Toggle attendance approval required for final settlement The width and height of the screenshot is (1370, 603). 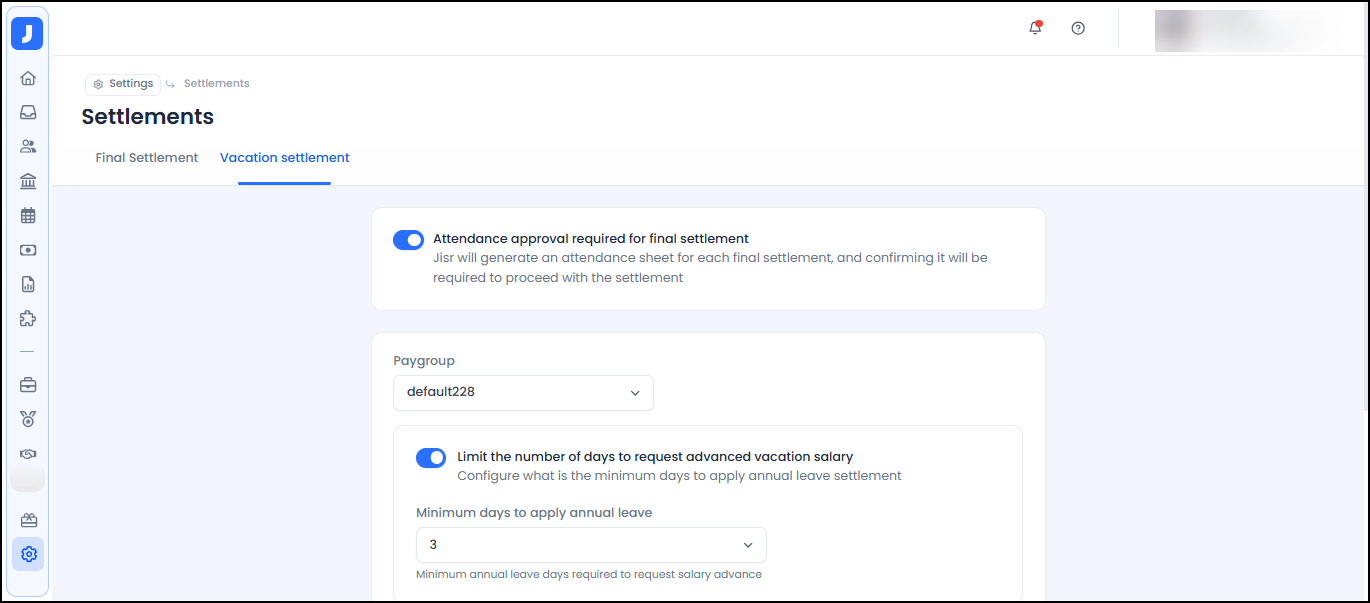point(408,240)
